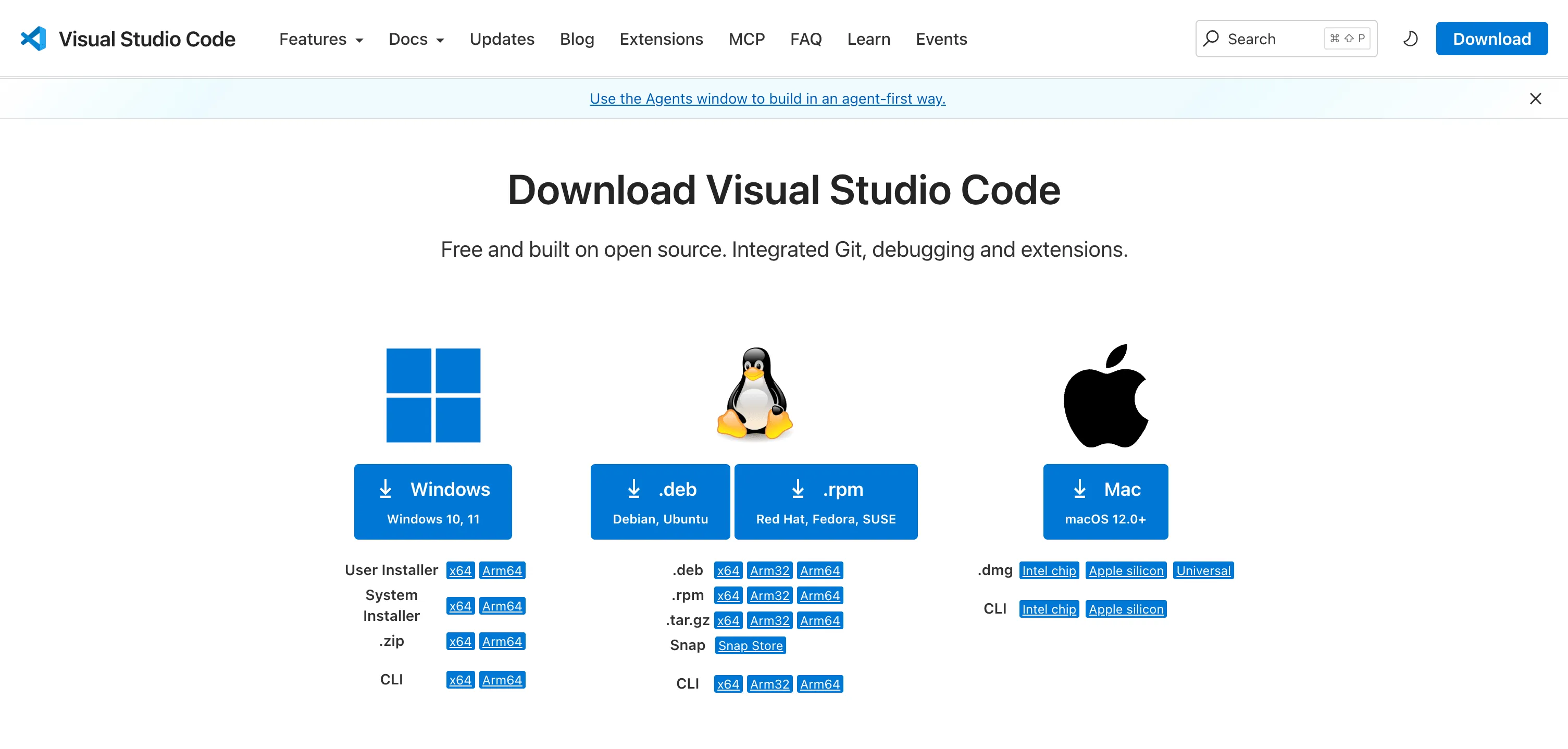
Task: Open the Learn nav link
Action: coord(868,39)
